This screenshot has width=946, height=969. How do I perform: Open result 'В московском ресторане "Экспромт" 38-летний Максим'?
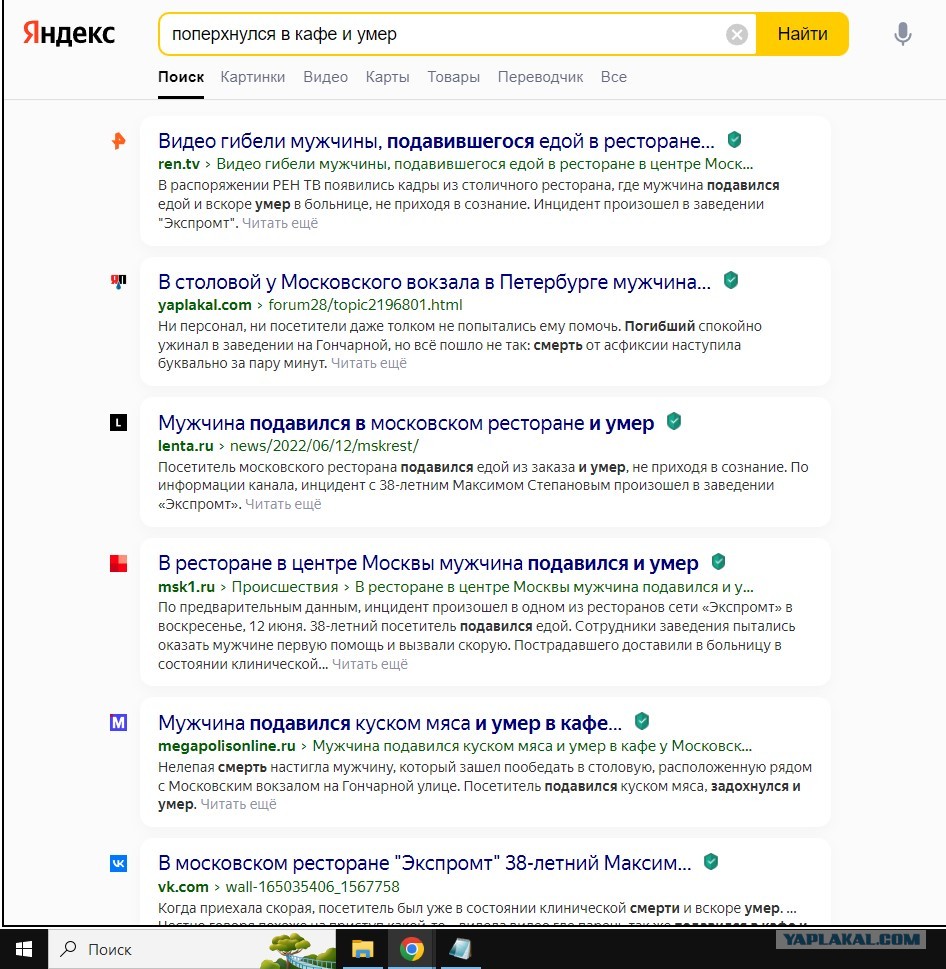pyautogui.click(x=424, y=863)
